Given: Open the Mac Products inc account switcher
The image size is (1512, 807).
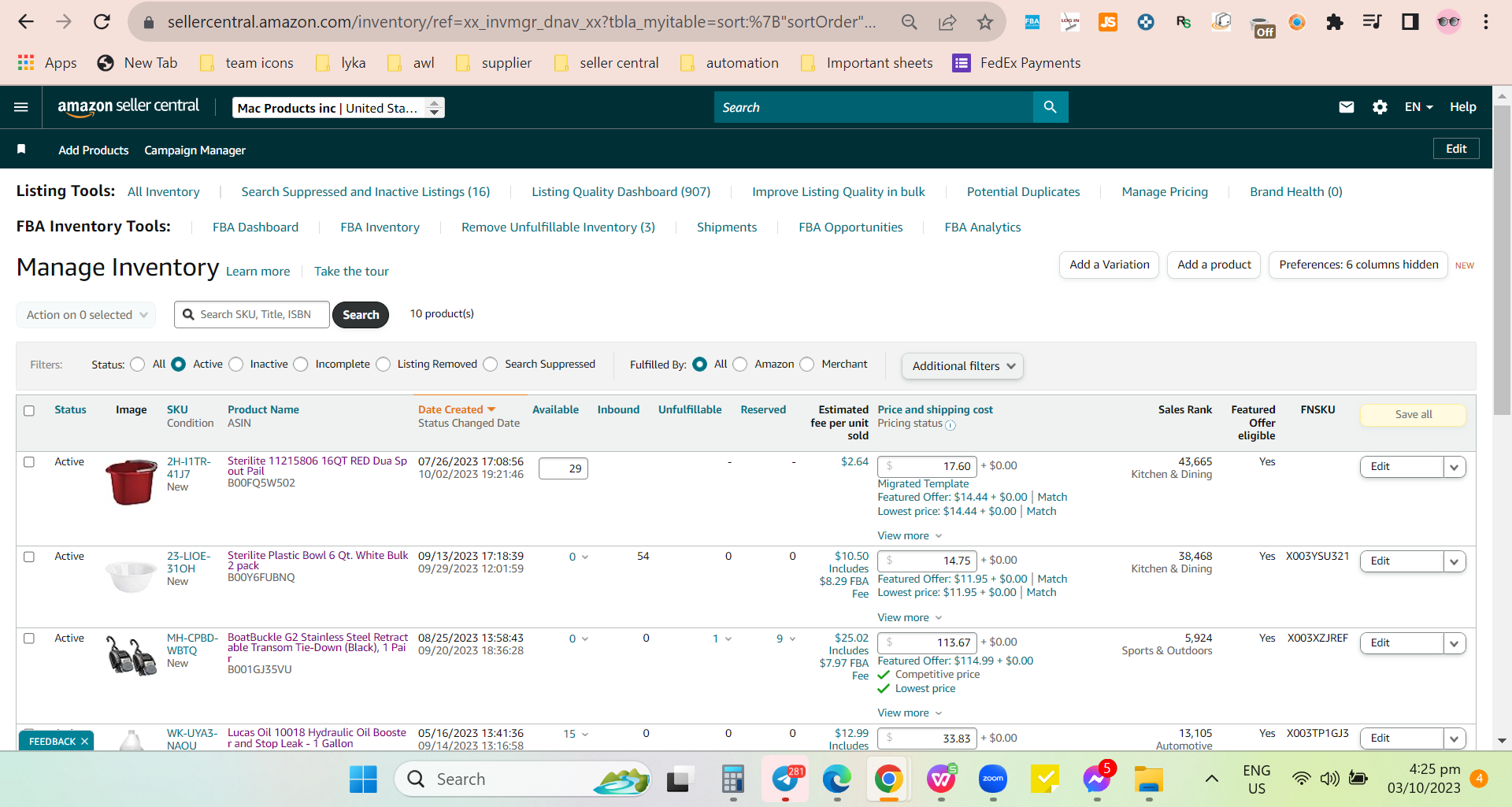Looking at the screenshot, I should pos(339,108).
